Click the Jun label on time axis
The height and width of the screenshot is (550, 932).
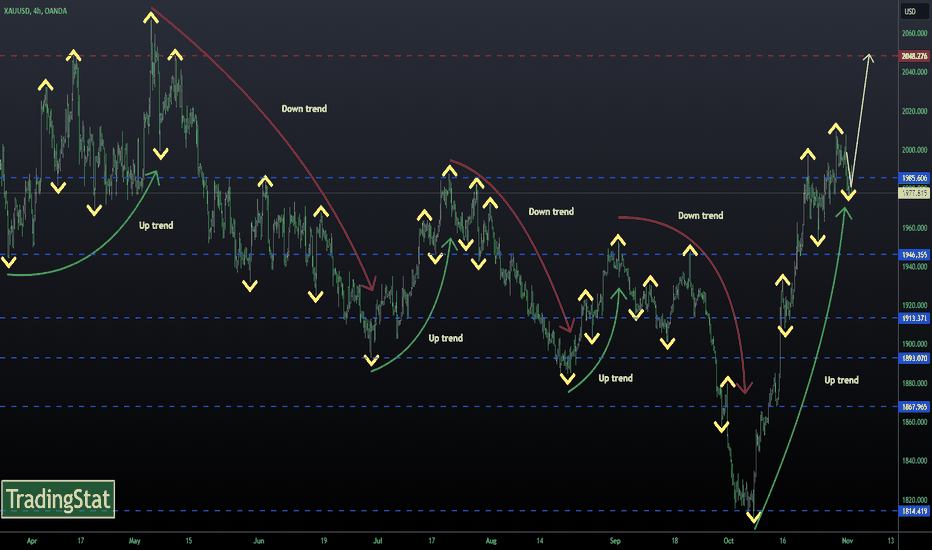259,540
